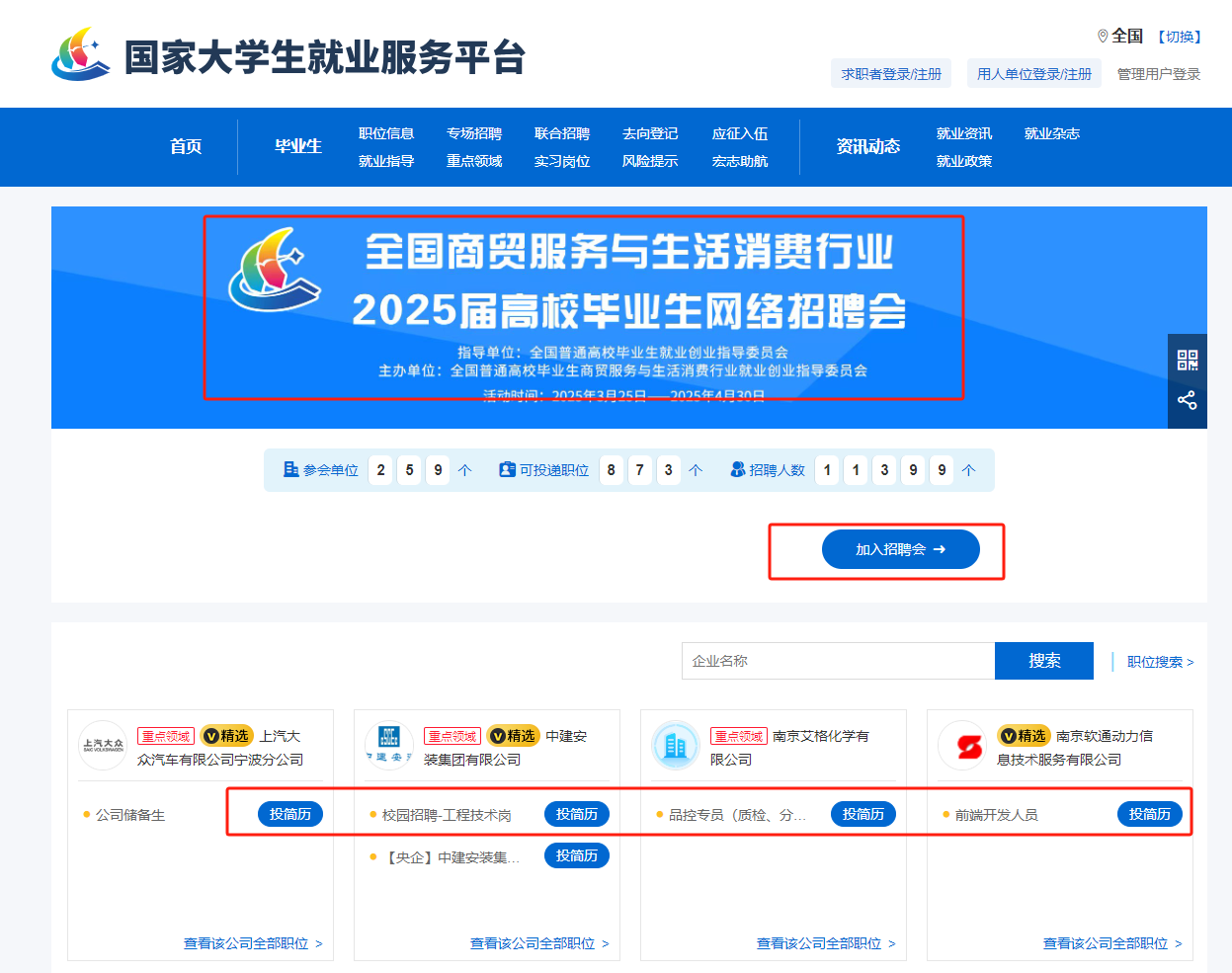Select 去向登记 in the navigation bar
The image size is (1232, 973).
(650, 133)
